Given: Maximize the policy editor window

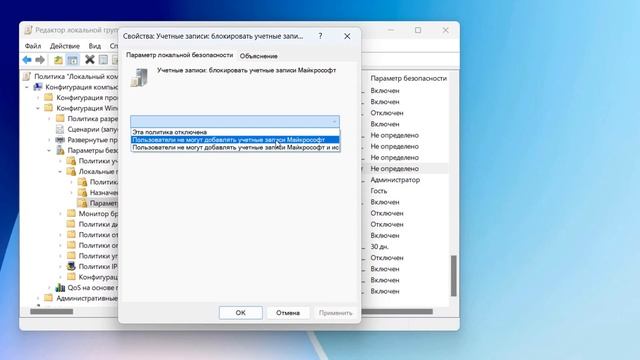Looking at the screenshot, I should tap(418, 30).
